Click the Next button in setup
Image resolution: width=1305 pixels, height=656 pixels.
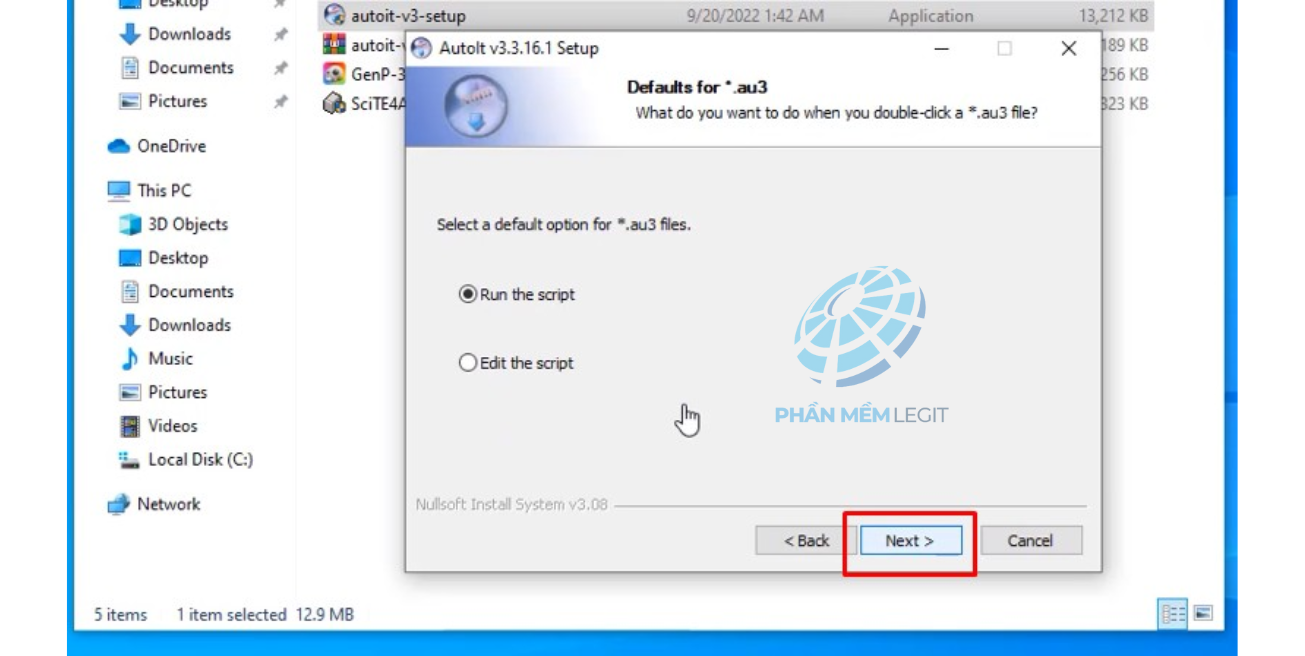pyautogui.click(x=910, y=541)
